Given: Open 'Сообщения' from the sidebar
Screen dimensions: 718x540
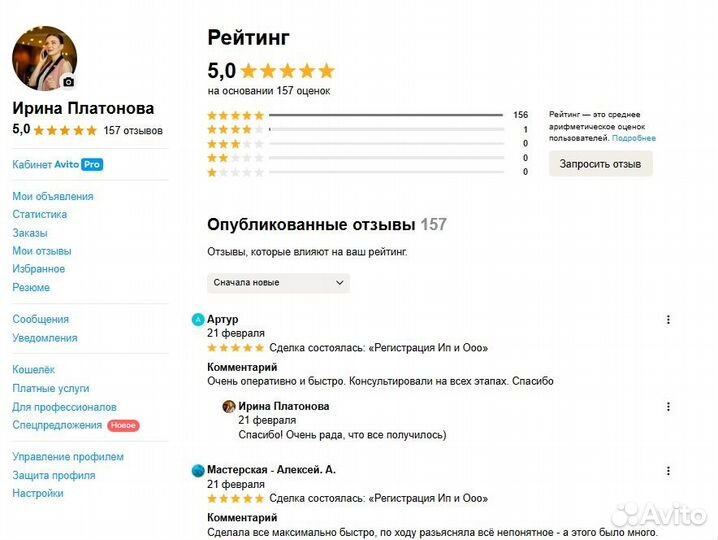Looking at the screenshot, I should coord(41,319).
